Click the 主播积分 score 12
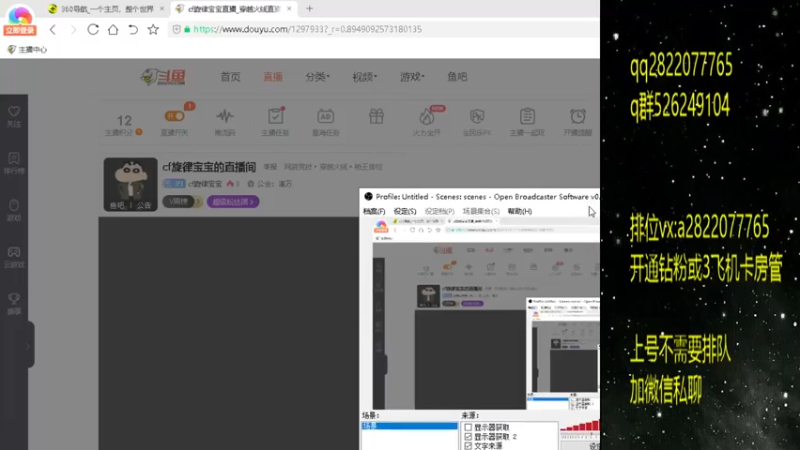800x450 pixels. tap(124, 120)
